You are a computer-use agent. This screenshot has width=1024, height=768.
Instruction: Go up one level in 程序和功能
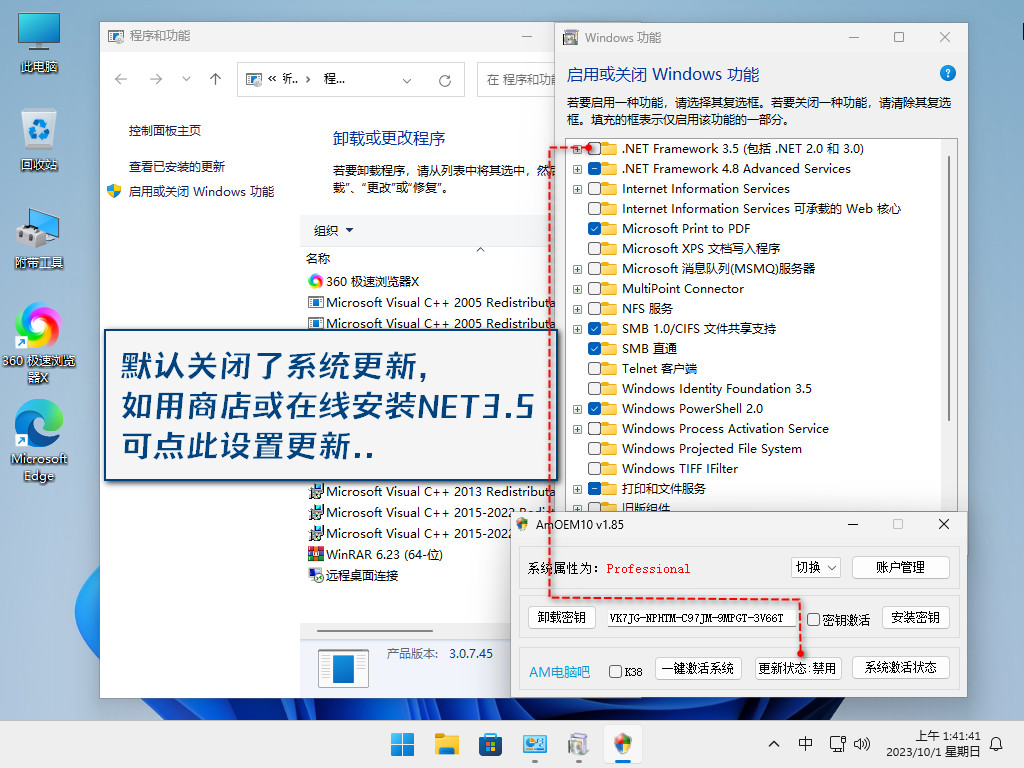216,79
